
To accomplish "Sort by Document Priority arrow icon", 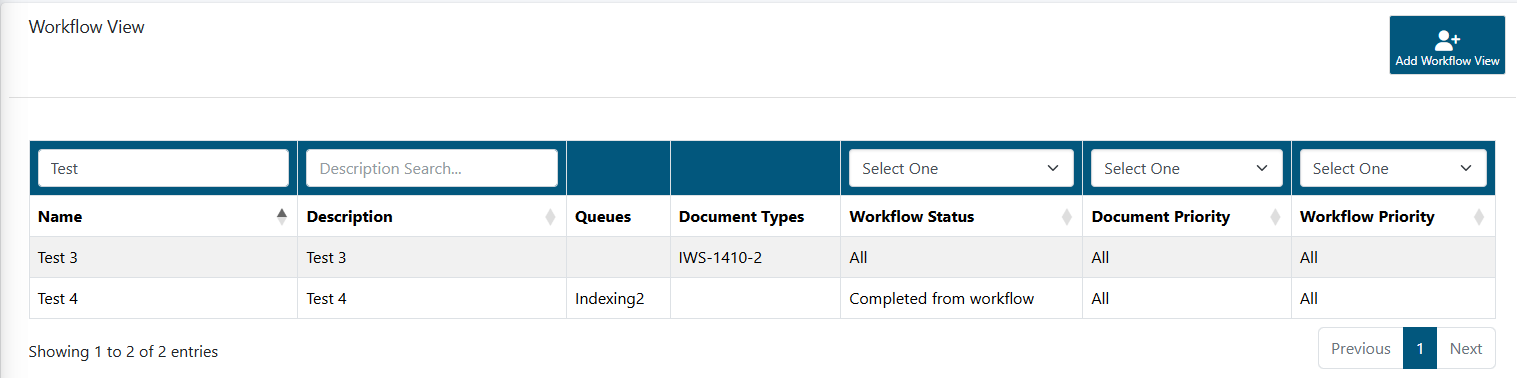I will (1275, 217).
